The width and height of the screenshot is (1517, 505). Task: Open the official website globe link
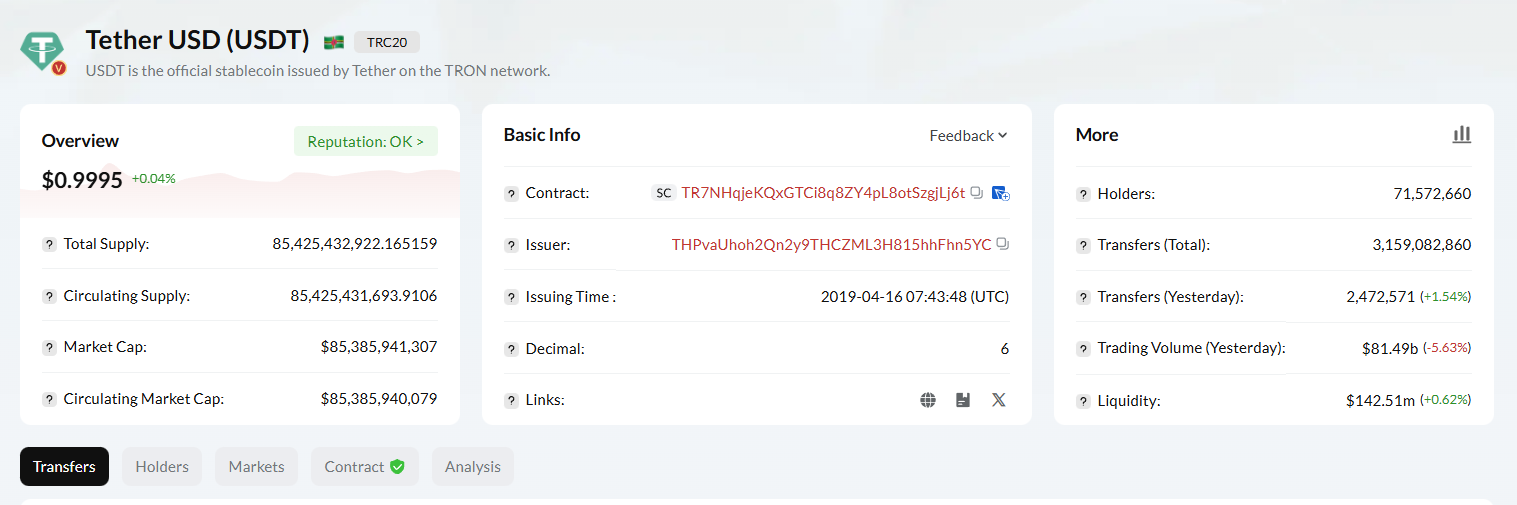point(928,400)
